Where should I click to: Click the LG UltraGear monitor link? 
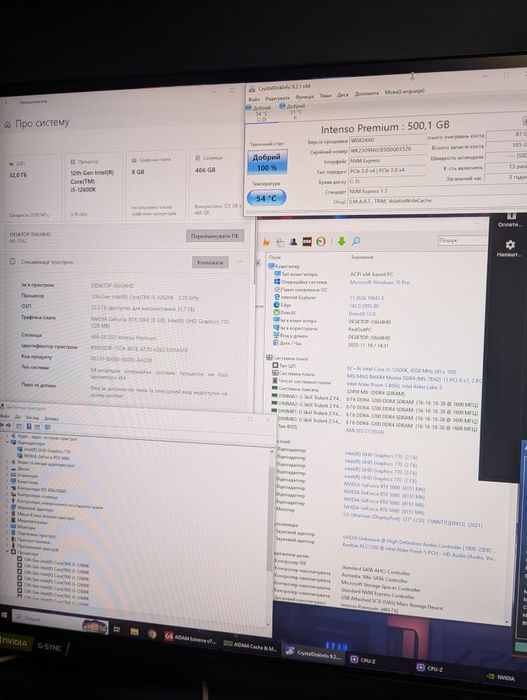pyautogui.click(x=412, y=521)
